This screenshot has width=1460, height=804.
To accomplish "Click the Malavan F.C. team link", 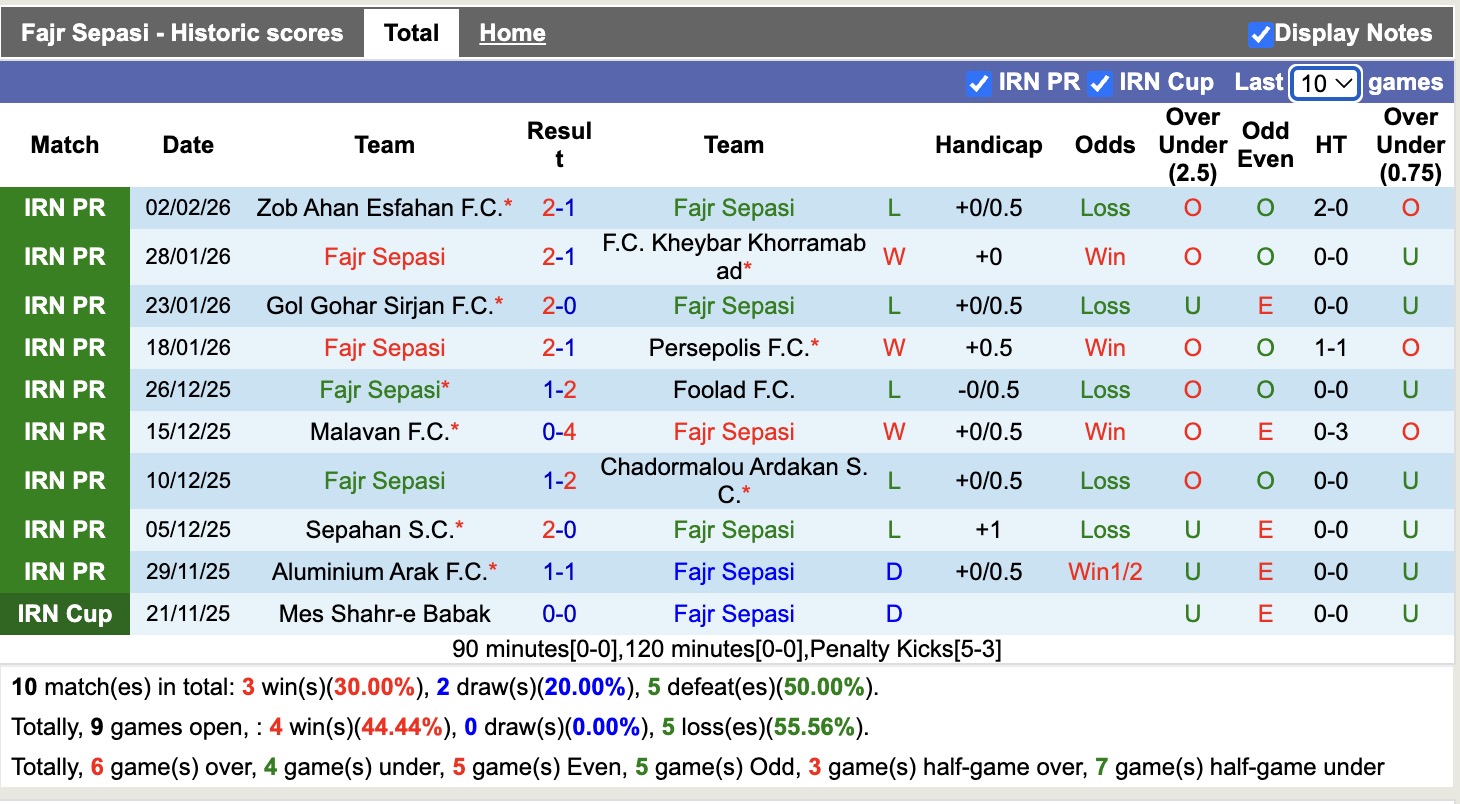I will click(380, 432).
